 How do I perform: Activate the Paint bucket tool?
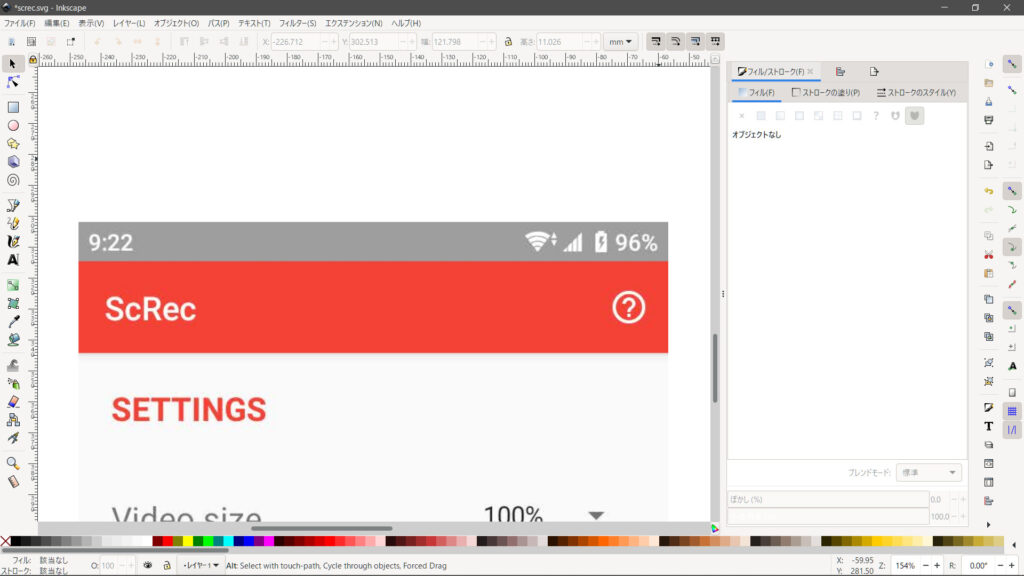coord(12,340)
